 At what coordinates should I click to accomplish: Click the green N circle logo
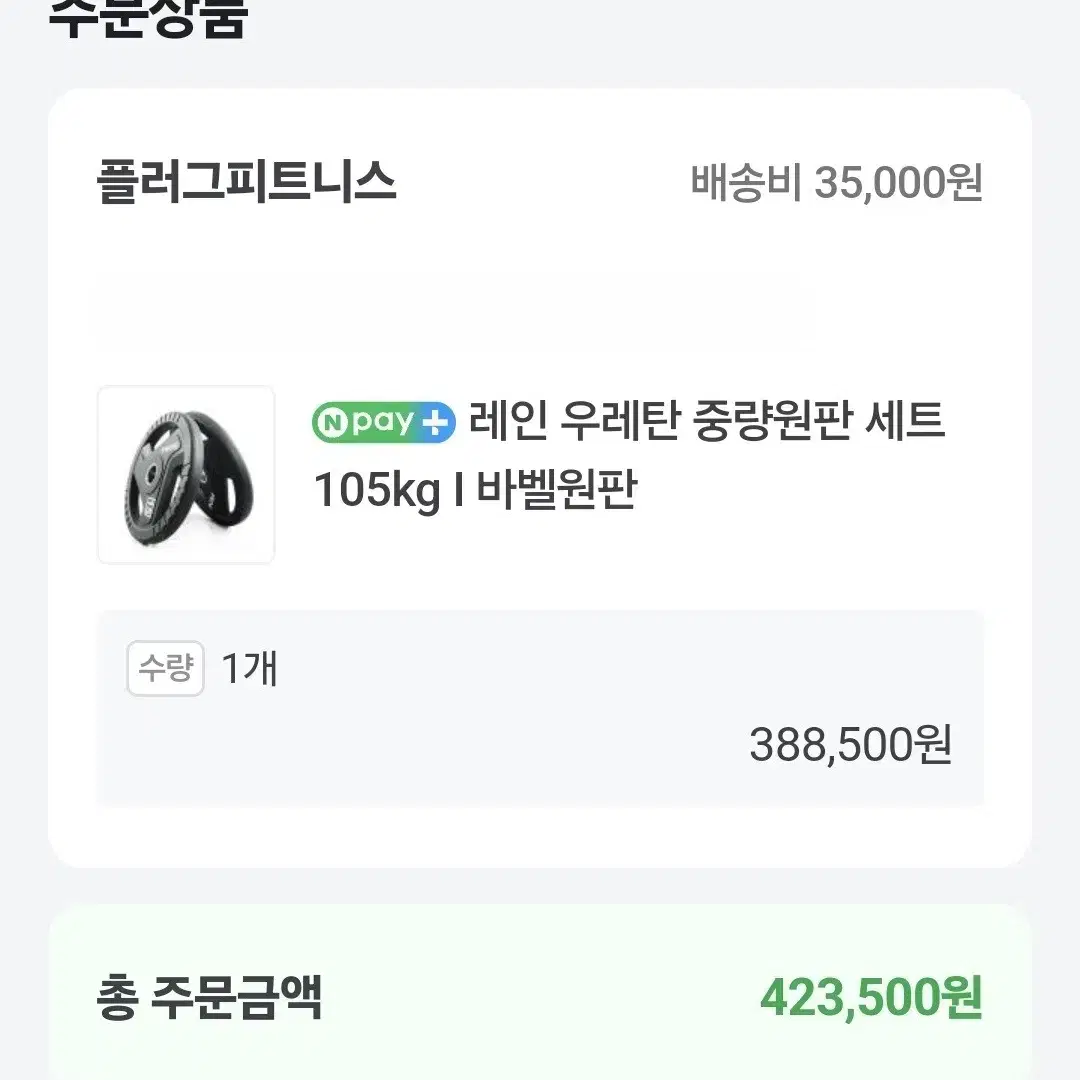pos(333,422)
